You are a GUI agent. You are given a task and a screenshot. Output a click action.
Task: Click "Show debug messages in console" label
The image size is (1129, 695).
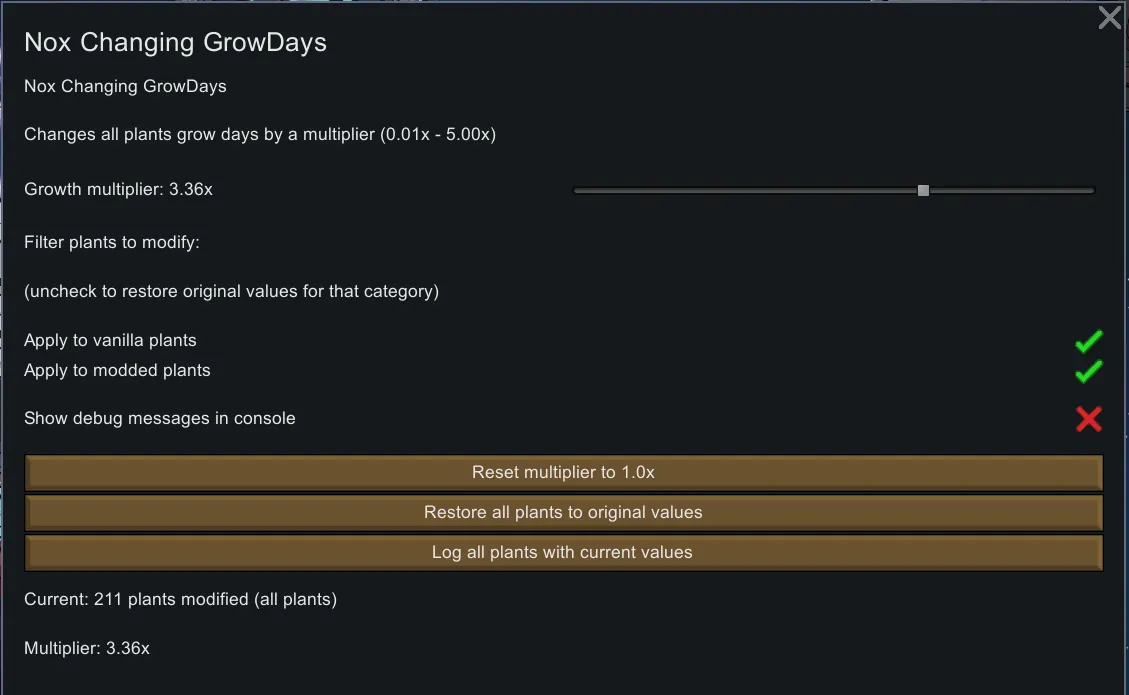coord(160,419)
